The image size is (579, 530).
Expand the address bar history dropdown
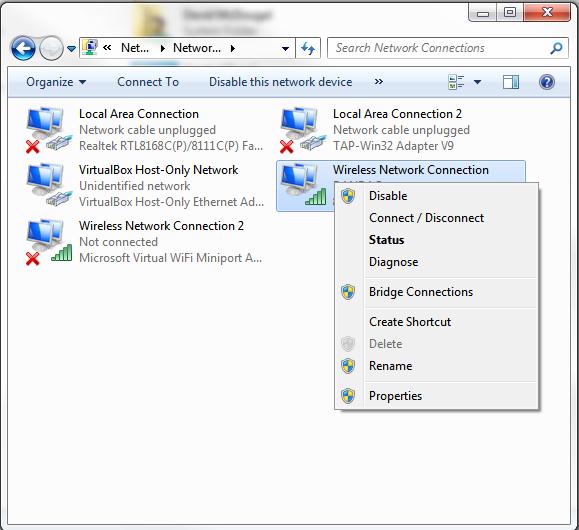pos(285,48)
